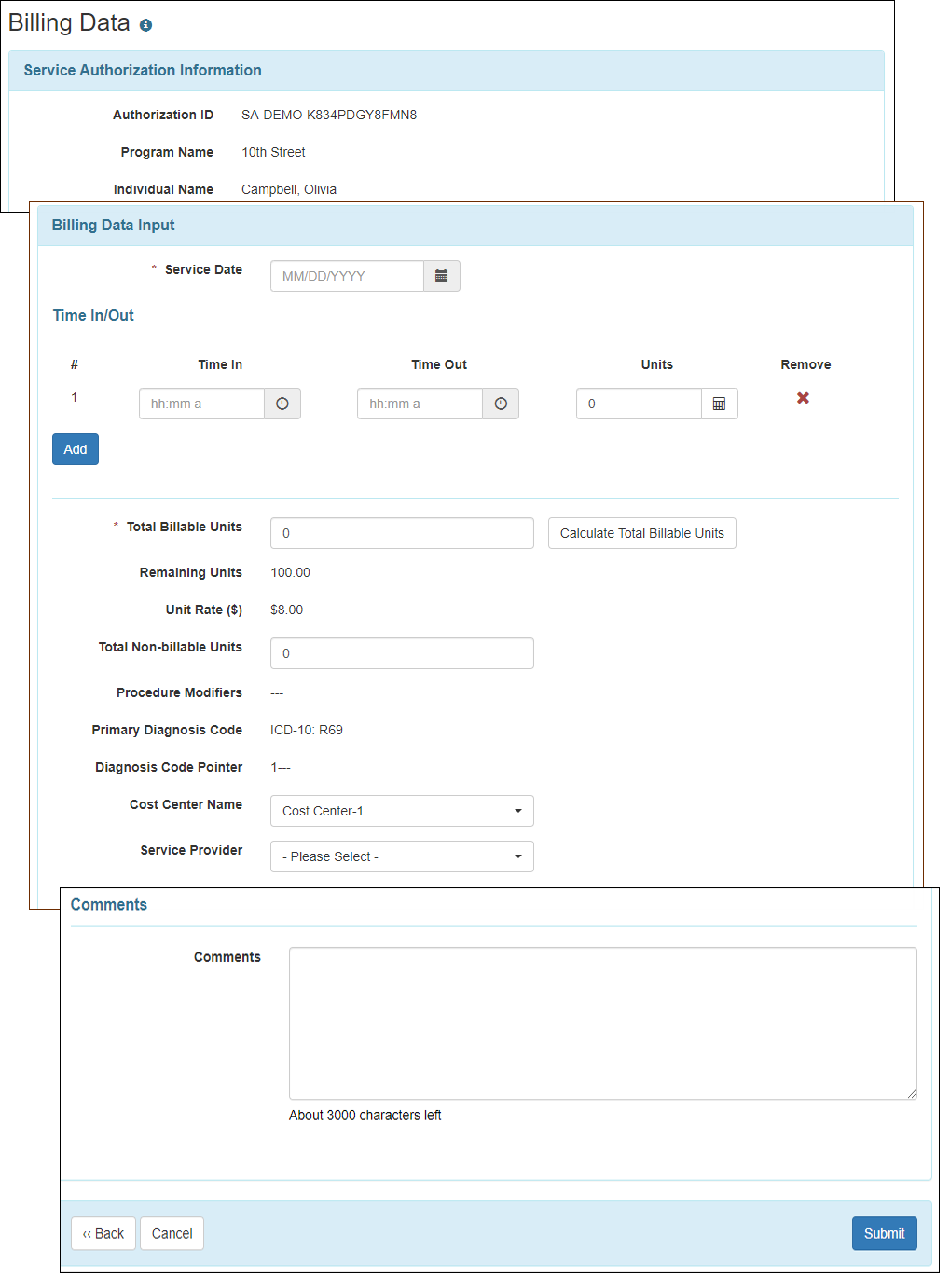Remove time row 1 with the red X

coord(803,398)
